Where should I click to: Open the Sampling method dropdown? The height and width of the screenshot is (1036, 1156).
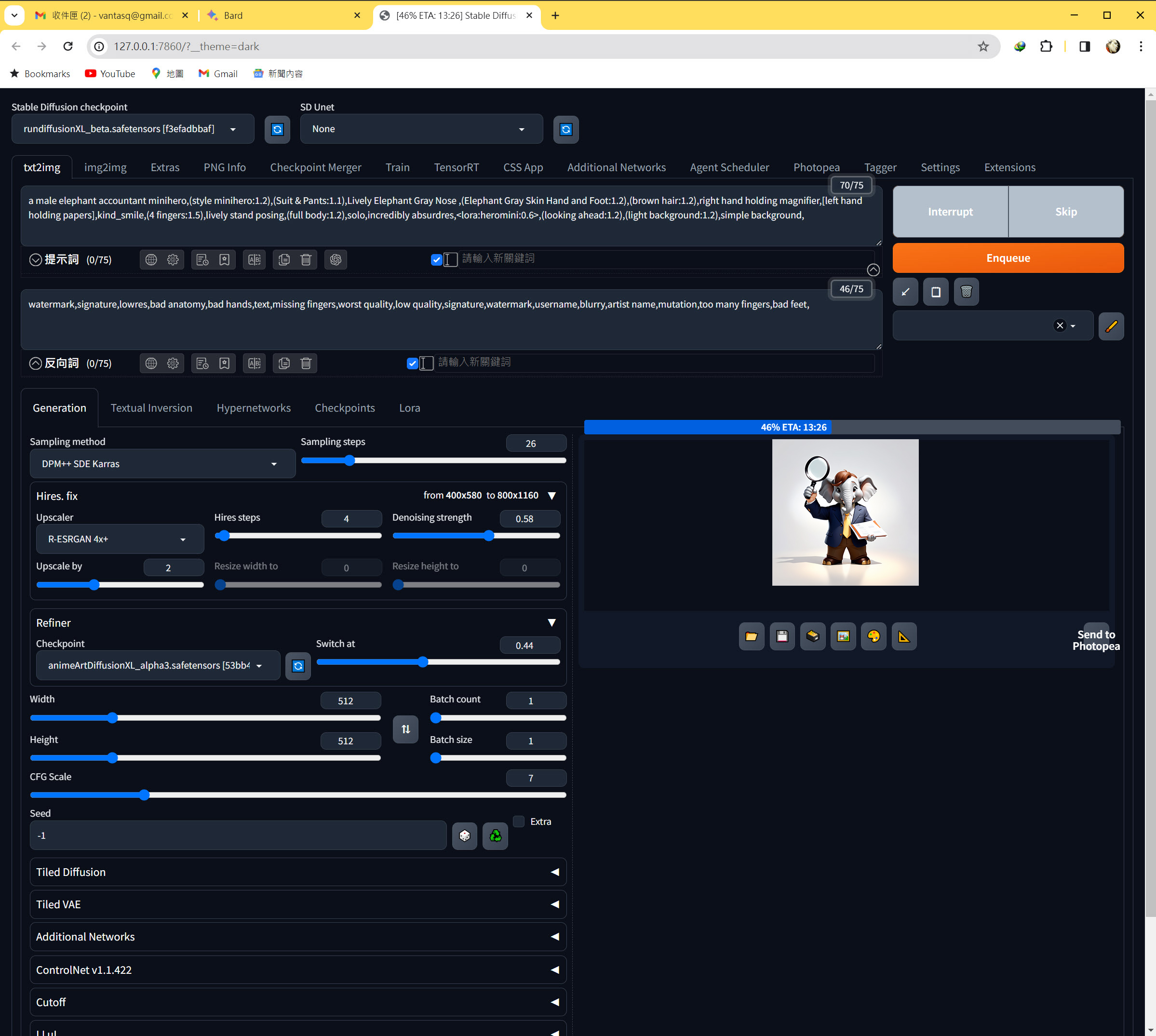162,464
